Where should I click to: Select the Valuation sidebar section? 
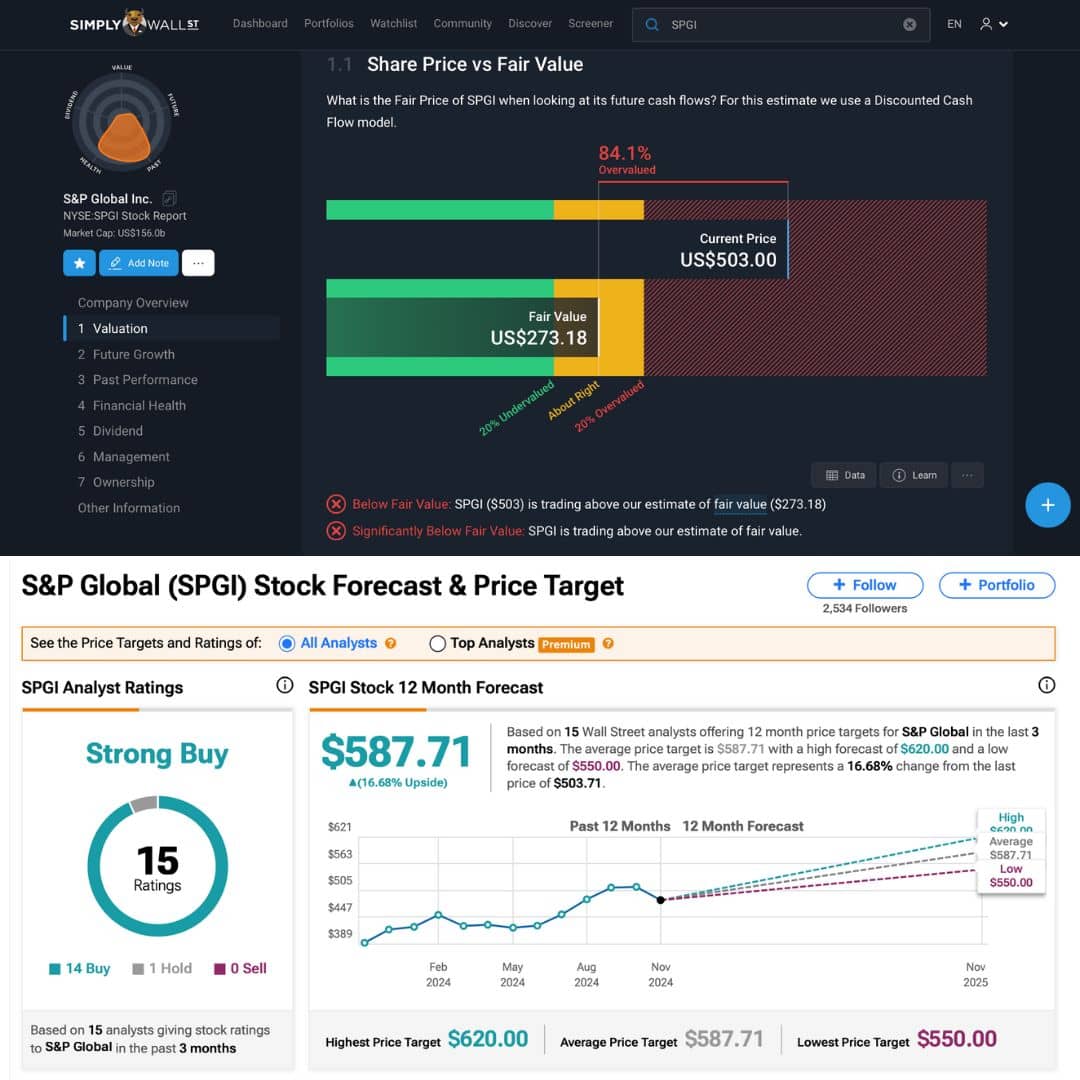172,329
